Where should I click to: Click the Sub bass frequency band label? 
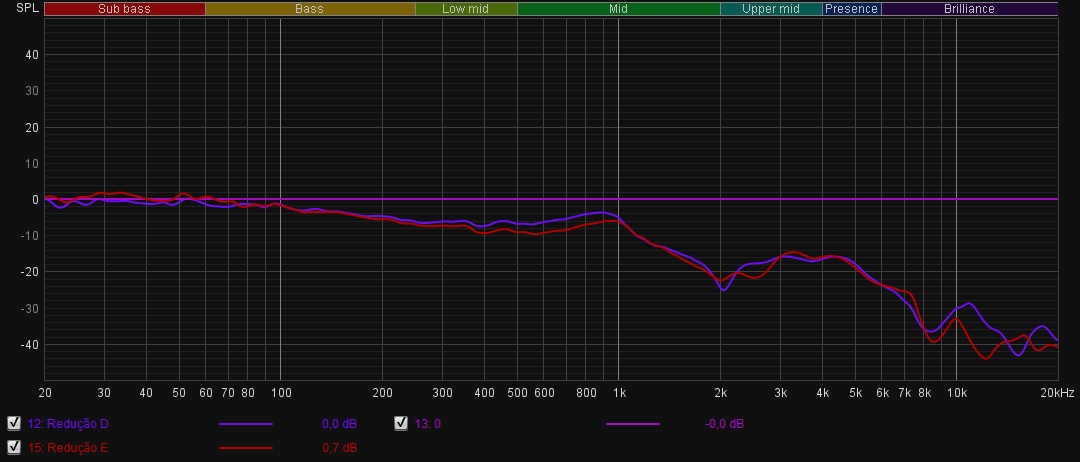pyautogui.click(x=124, y=9)
